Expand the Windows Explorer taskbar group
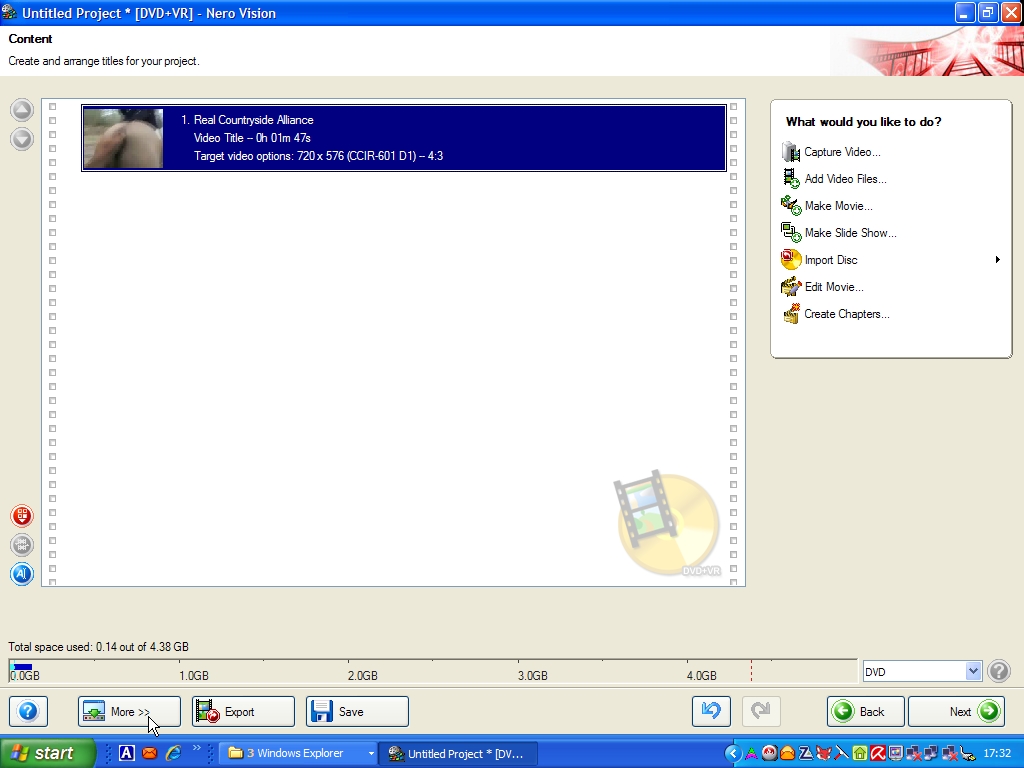 [x=371, y=753]
